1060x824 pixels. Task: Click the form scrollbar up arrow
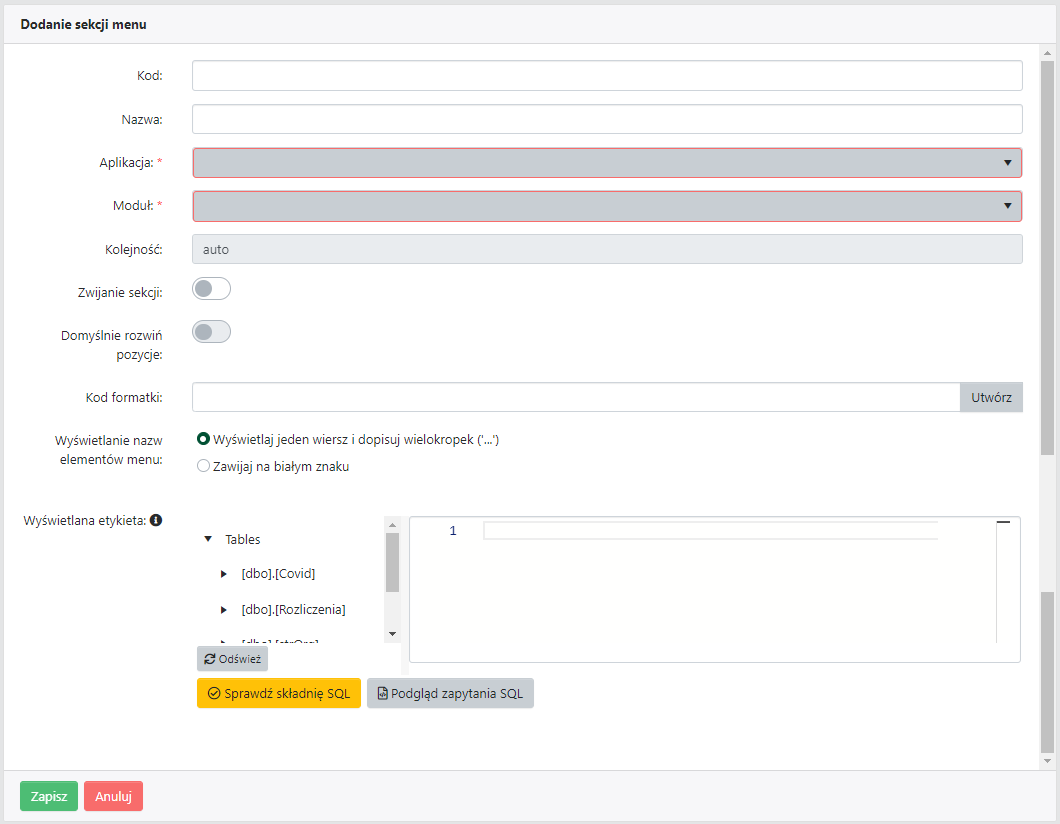1048,53
